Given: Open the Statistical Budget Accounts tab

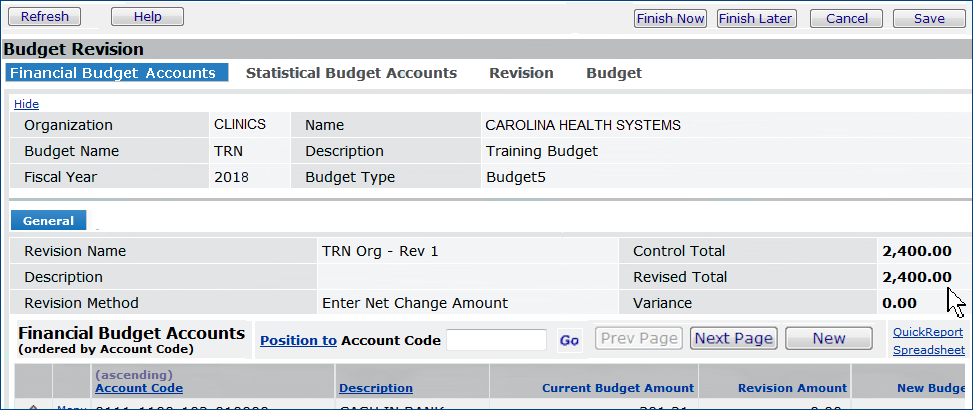Looking at the screenshot, I should click(x=351, y=73).
